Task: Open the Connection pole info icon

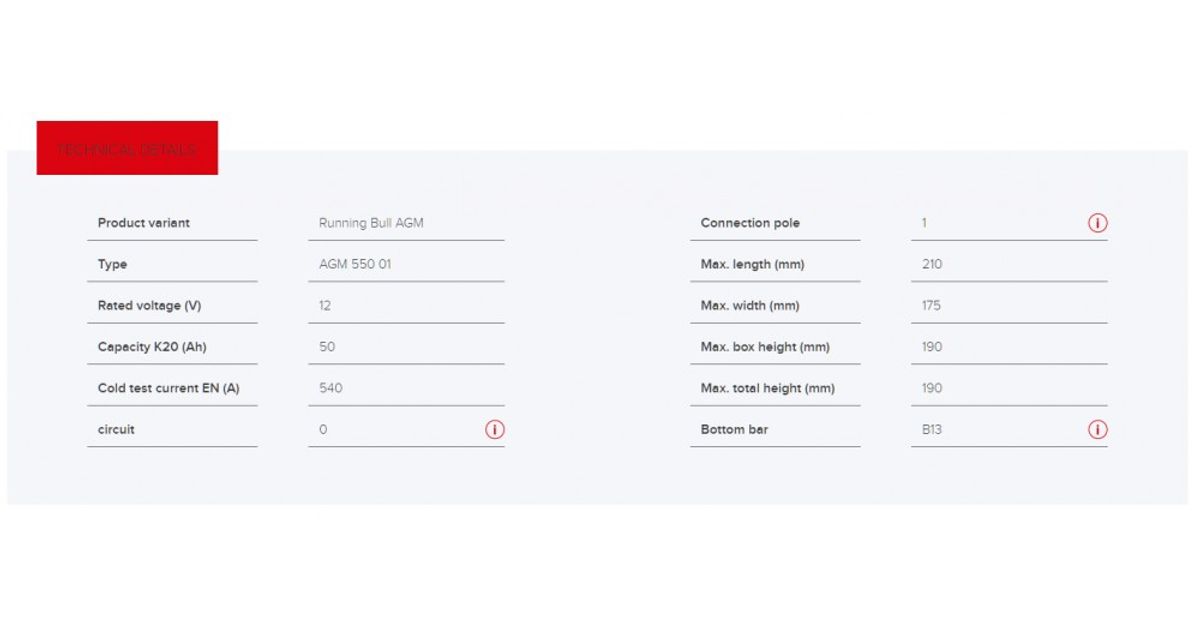Action: pyautogui.click(x=1097, y=224)
